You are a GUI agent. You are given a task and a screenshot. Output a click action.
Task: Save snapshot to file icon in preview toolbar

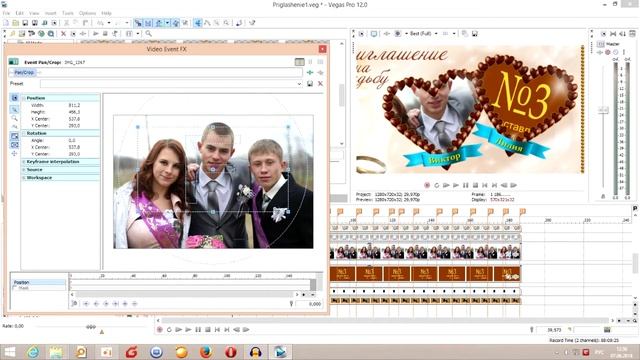pos(475,34)
